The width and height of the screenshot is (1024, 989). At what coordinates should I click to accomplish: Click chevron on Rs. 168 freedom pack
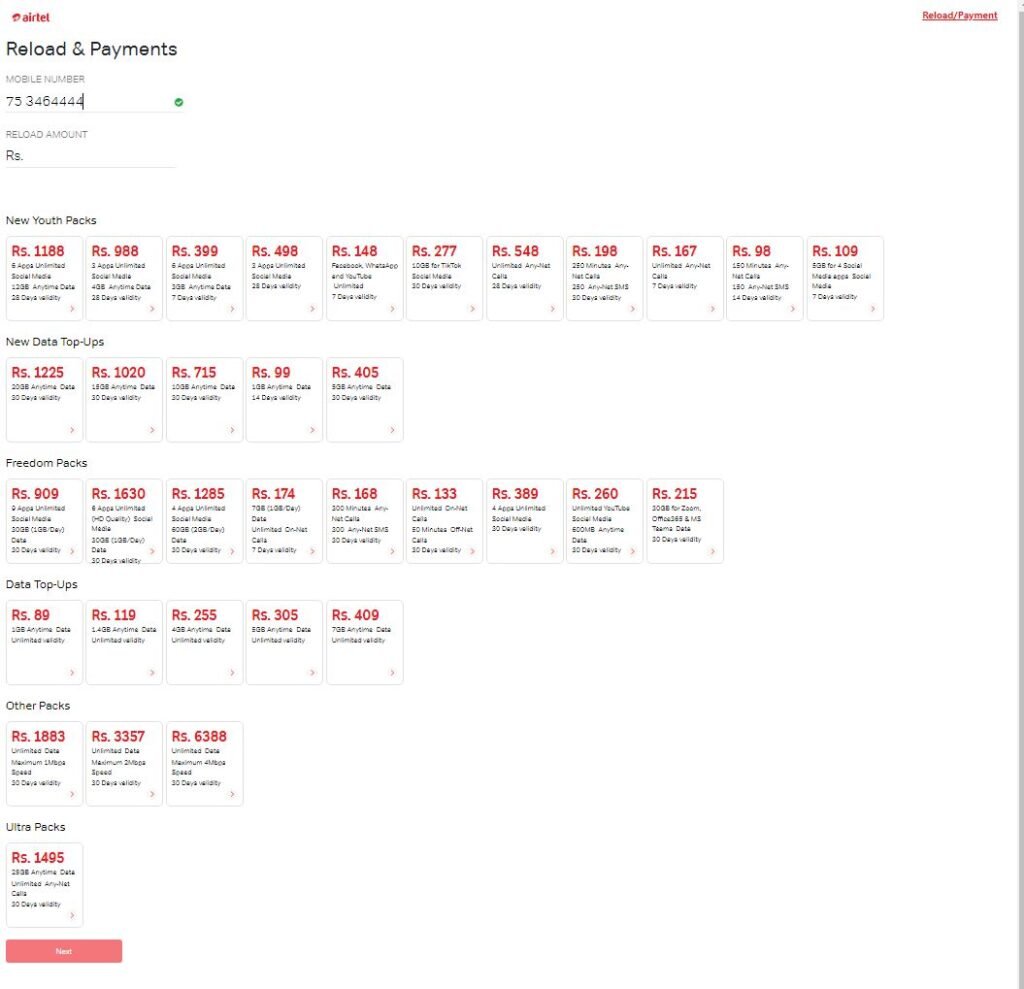(x=392, y=551)
